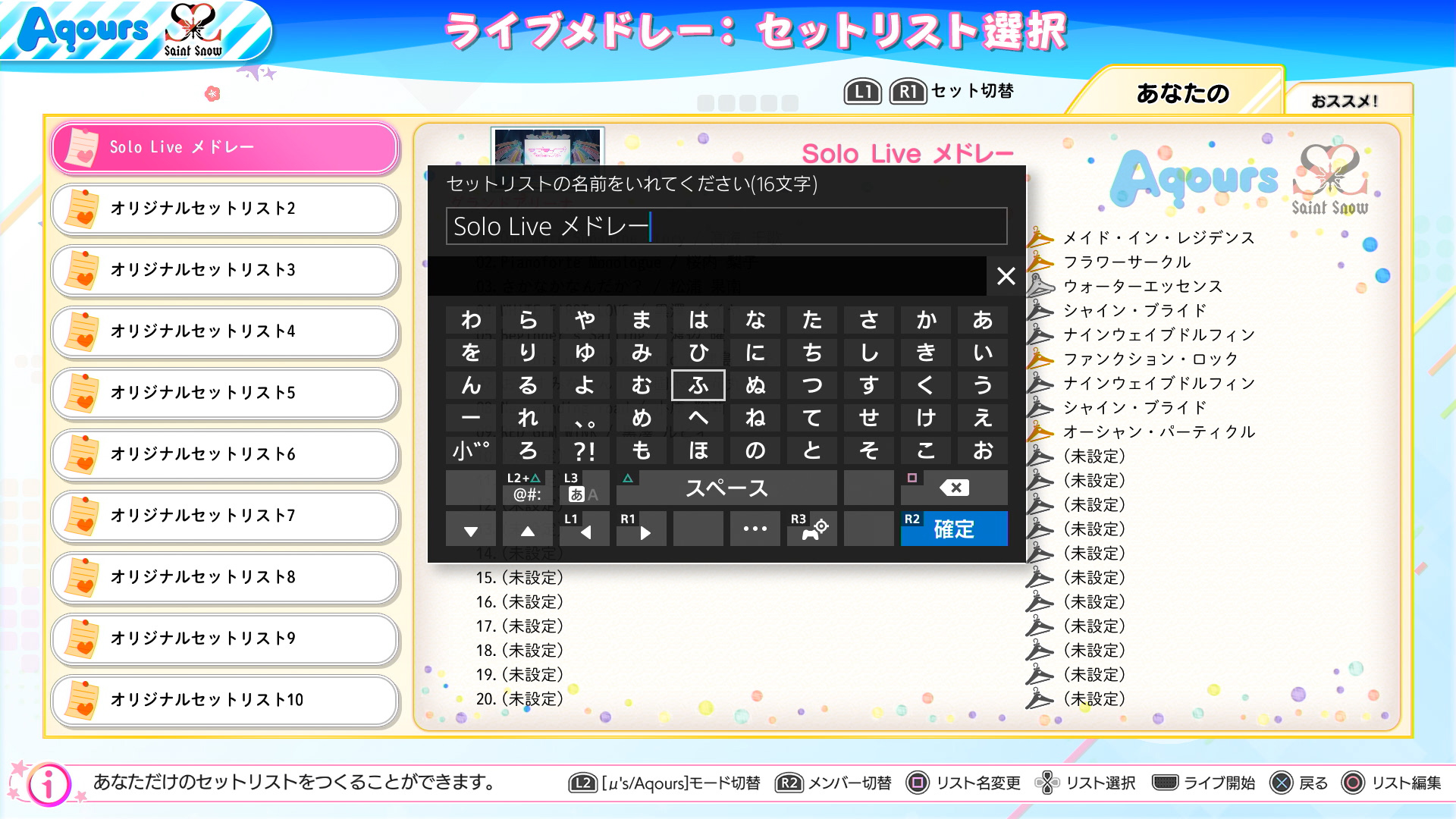Click the R1 set switch button icon

click(908, 92)
